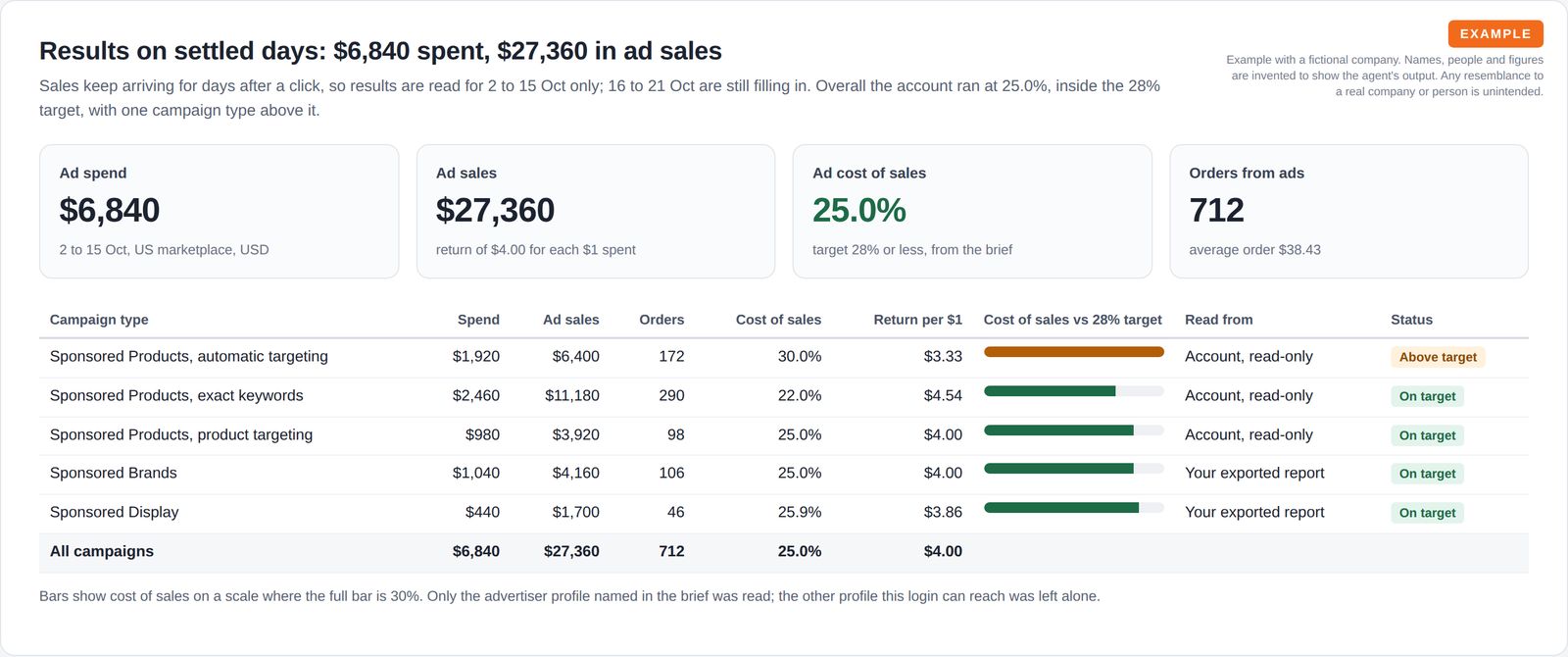Image resolution: width=1568 pixels, height=657 pixels.
Task: Click Your exported report in Sponsored Display row
Action: tap(1254, 512)
